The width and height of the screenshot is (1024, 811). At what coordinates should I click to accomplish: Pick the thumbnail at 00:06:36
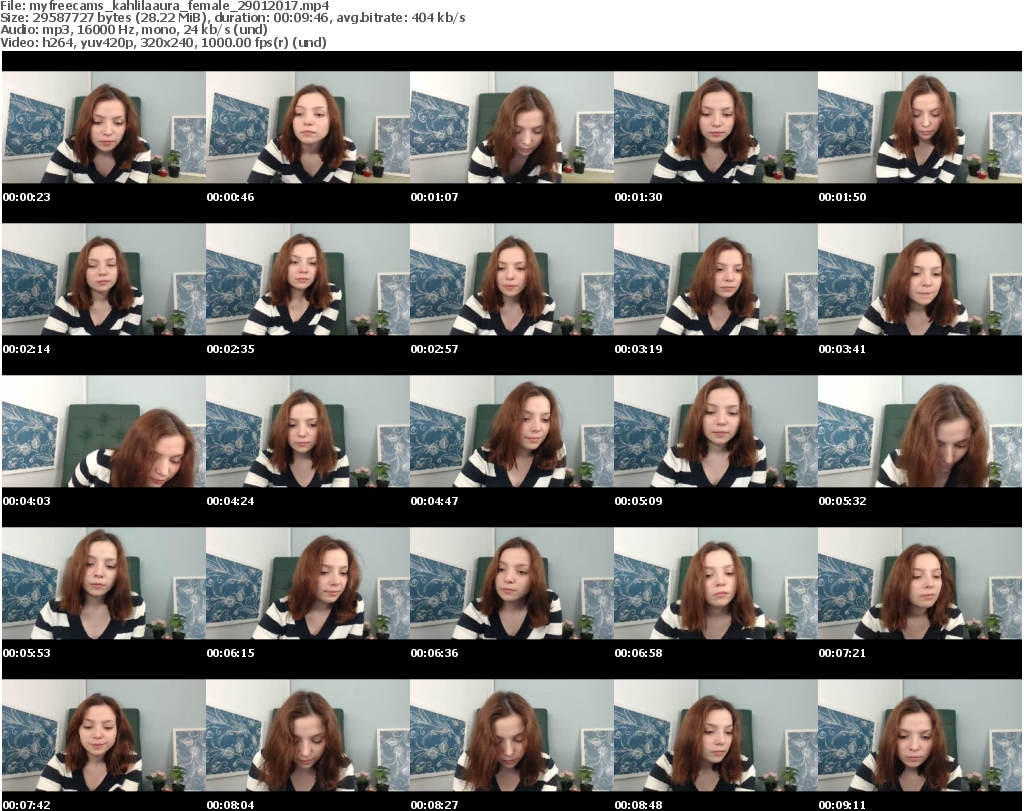pos(511,584)
